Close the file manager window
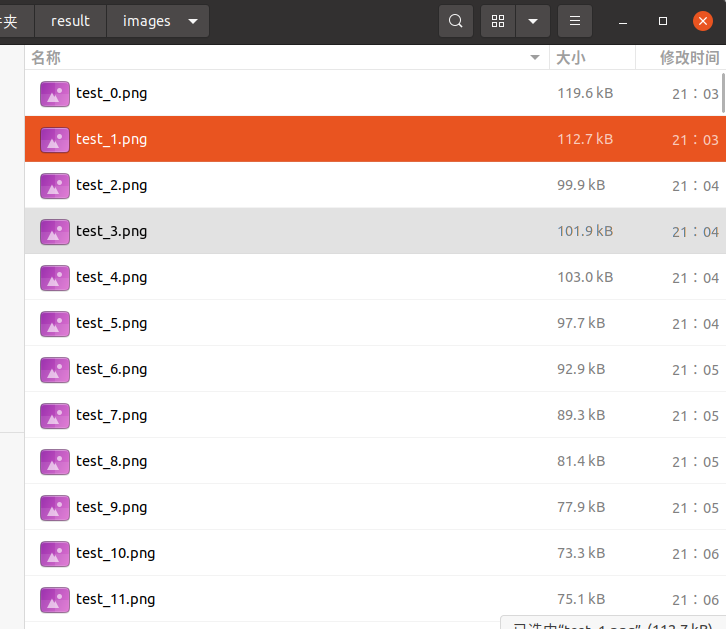The image size is (726, 629). click(703, 21)
